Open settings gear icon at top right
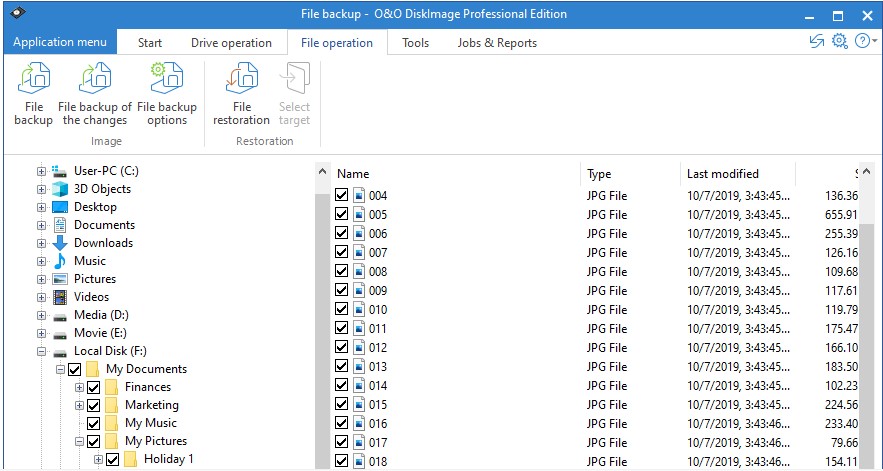 (x=840, y=41)
